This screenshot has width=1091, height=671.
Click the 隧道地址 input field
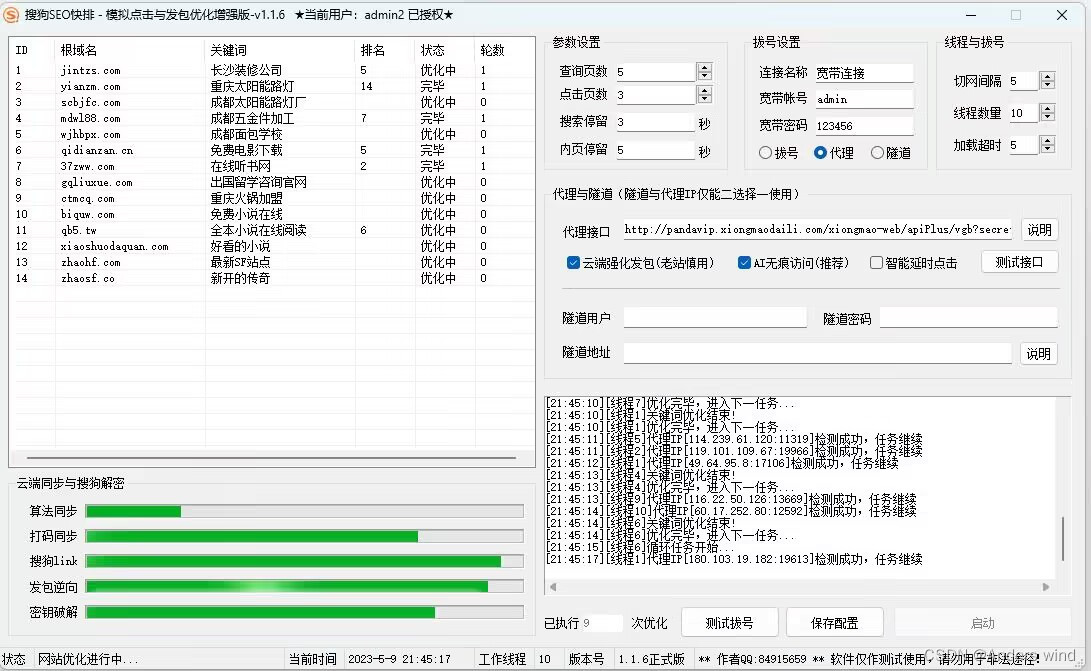(817, 353)
